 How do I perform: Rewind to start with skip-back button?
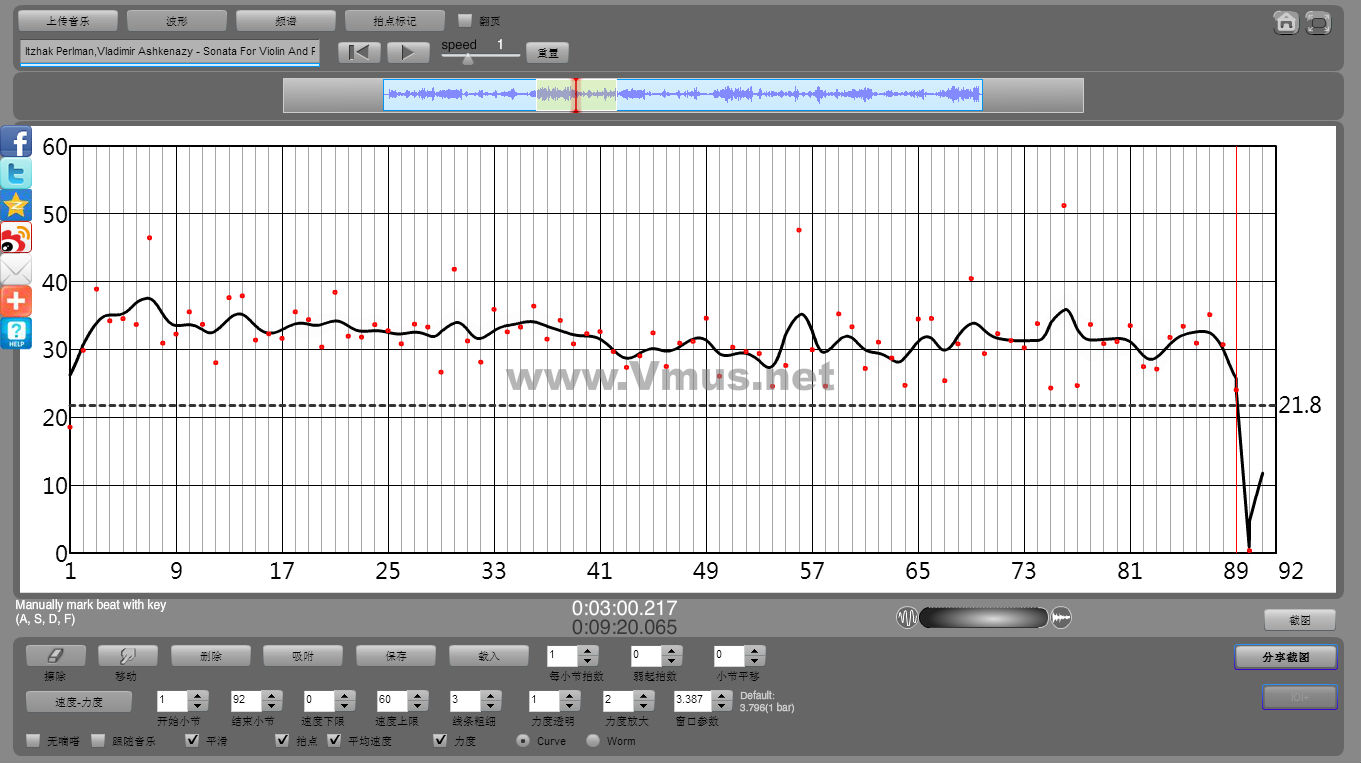click(x=358, y=53)
